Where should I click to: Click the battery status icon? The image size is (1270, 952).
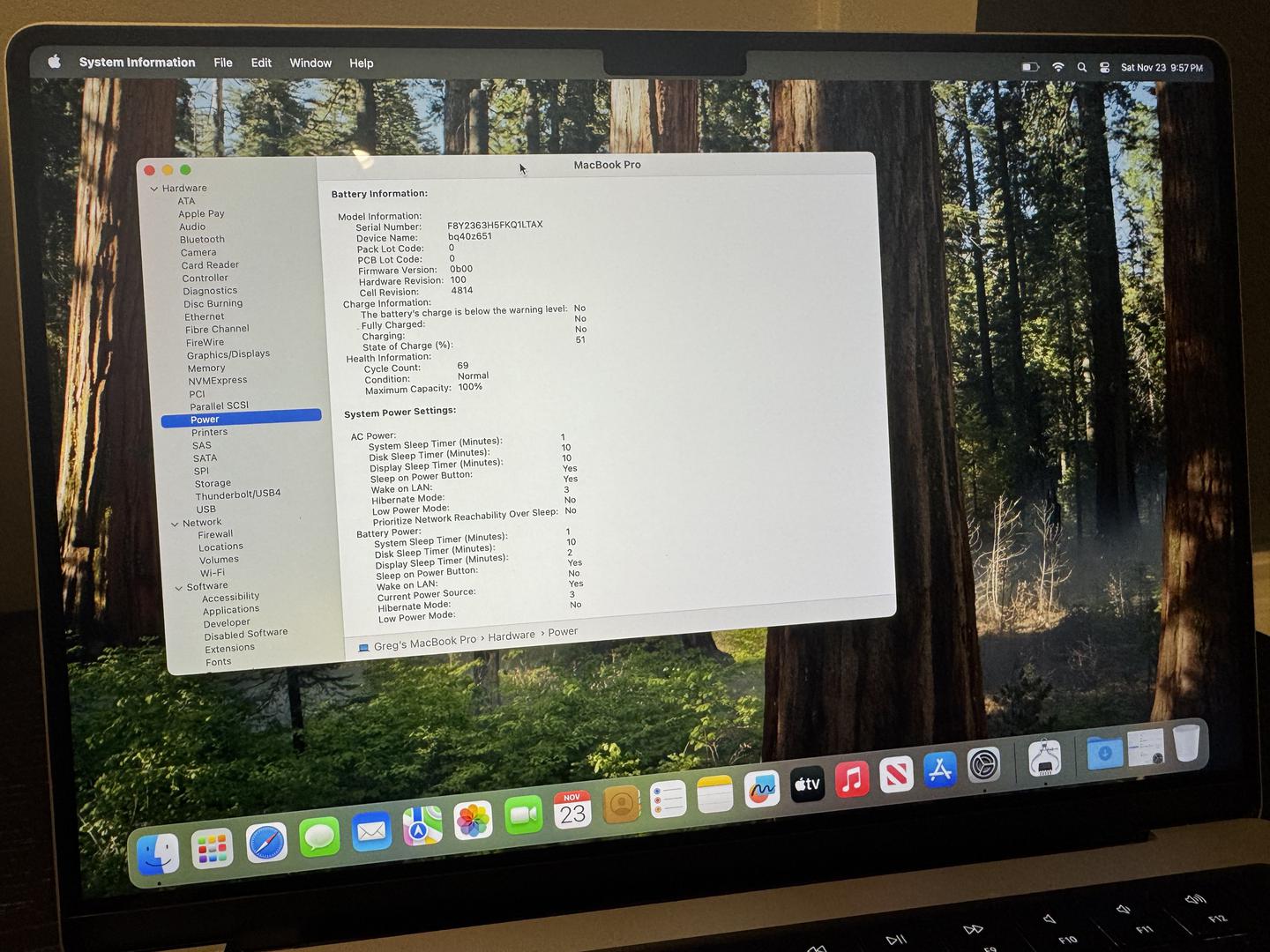coord(1029,67)
